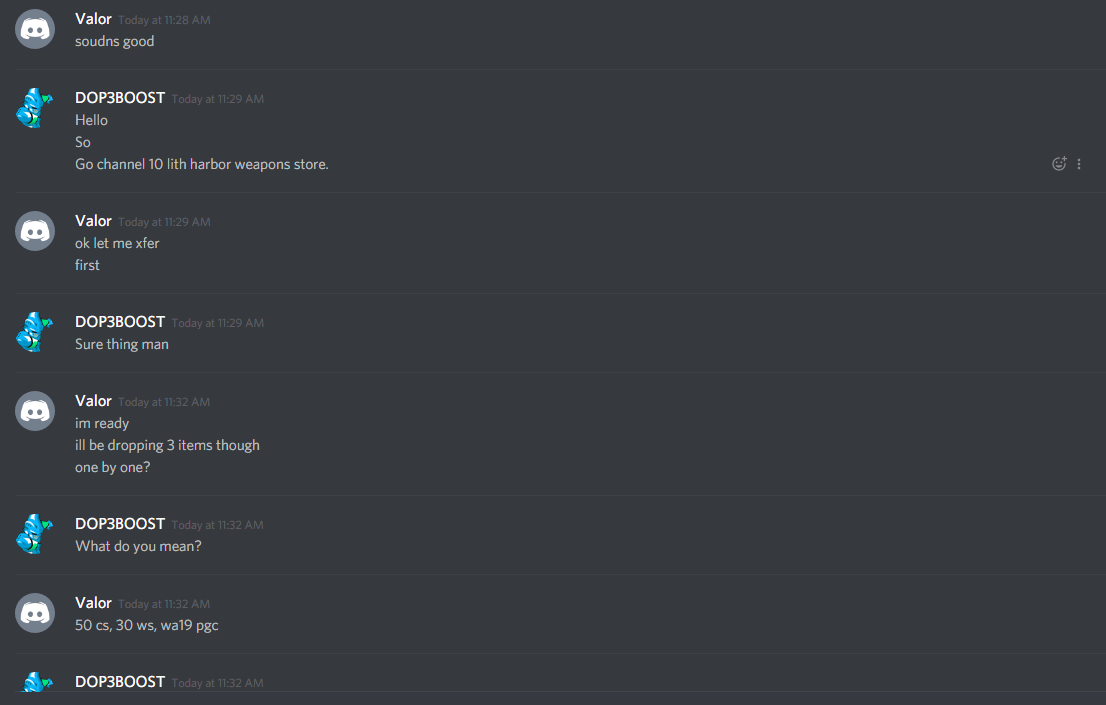The image size is (1106, 705).
Task: Click DOP3BOOST avatar beside 'Sure thing man'
Action: [35, 332]
